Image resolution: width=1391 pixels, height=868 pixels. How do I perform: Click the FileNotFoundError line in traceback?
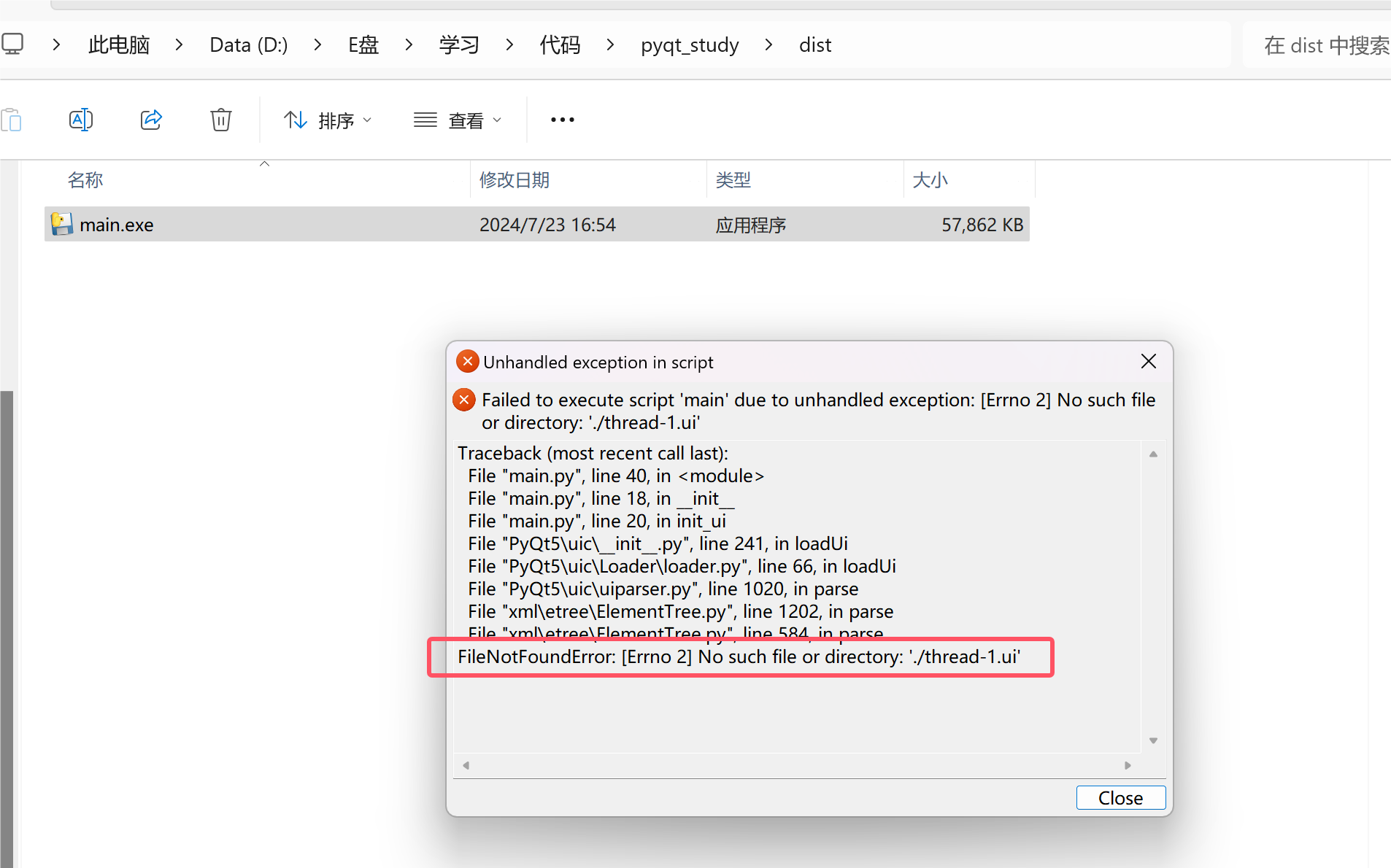pos(739,656)
